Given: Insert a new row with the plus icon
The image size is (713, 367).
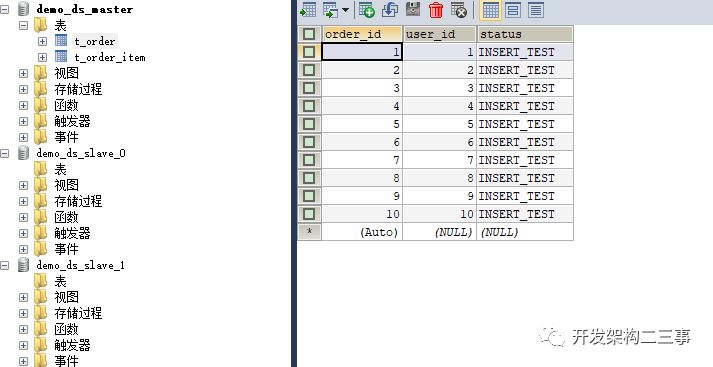Looking at the screenshot, I should (367, 10).
